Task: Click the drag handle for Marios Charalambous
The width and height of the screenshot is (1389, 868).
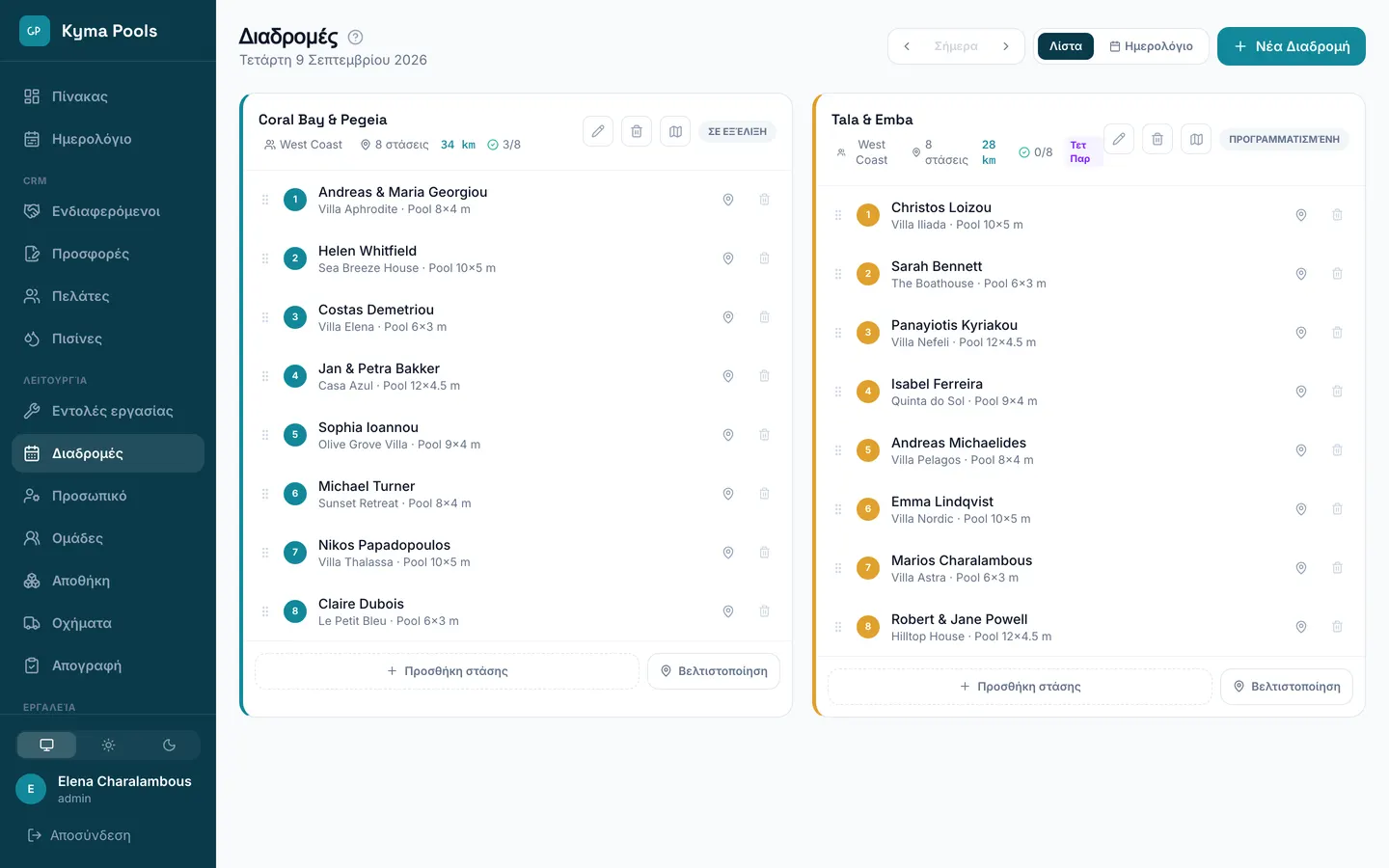Action: pos(838,568)
